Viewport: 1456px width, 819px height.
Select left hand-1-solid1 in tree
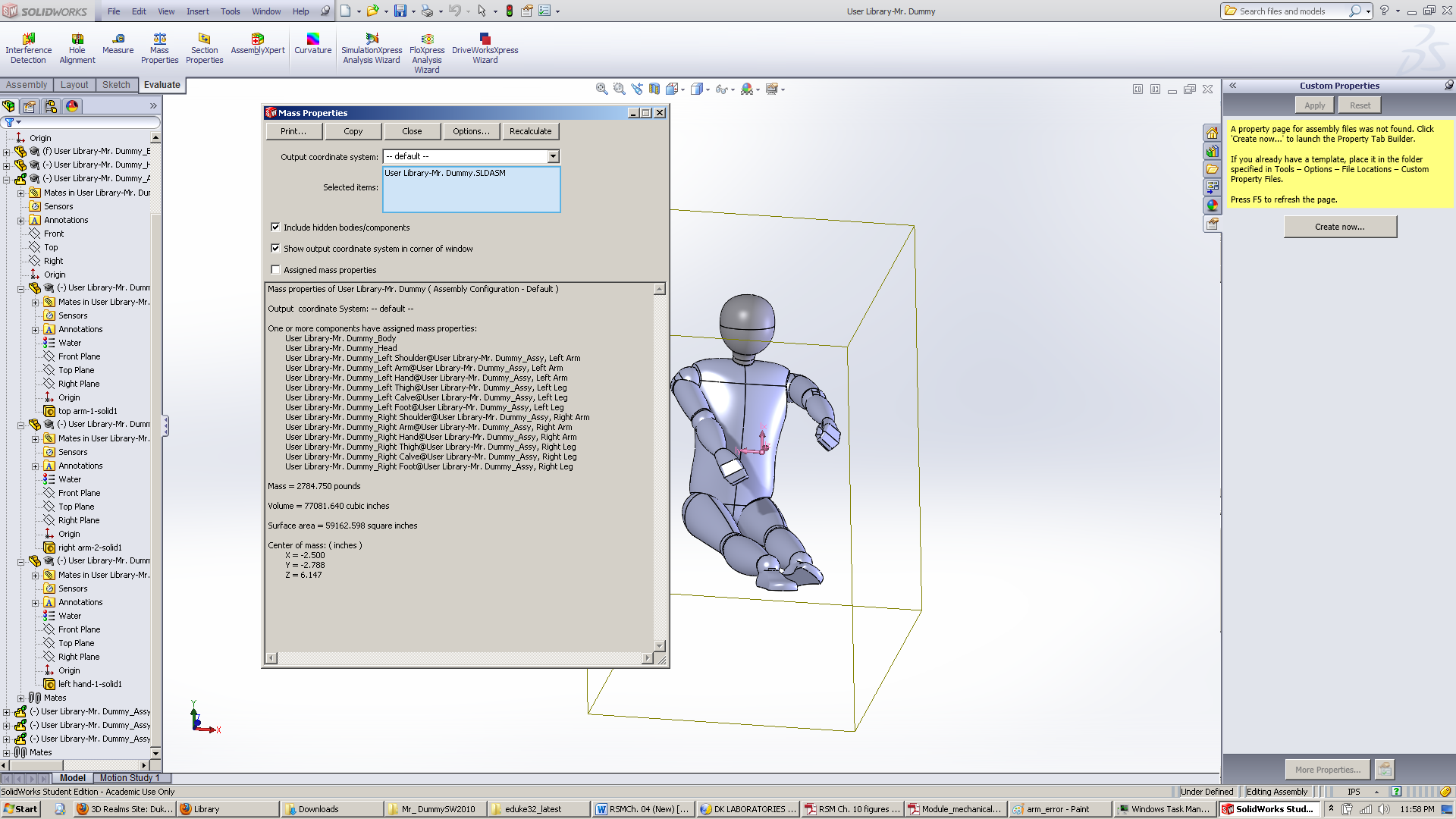[x=89, y=684]
